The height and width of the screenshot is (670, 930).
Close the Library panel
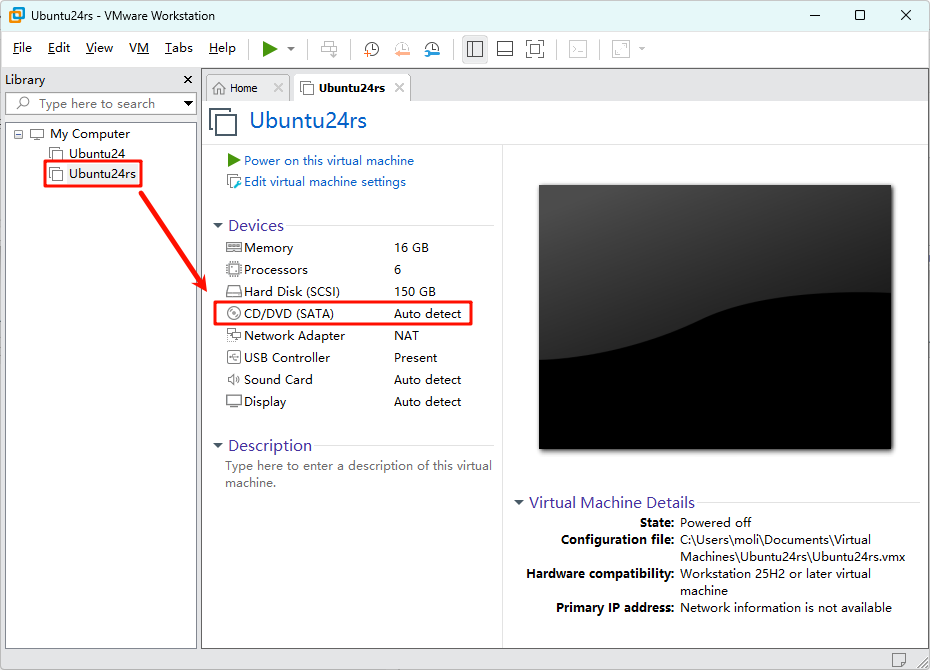188,79
